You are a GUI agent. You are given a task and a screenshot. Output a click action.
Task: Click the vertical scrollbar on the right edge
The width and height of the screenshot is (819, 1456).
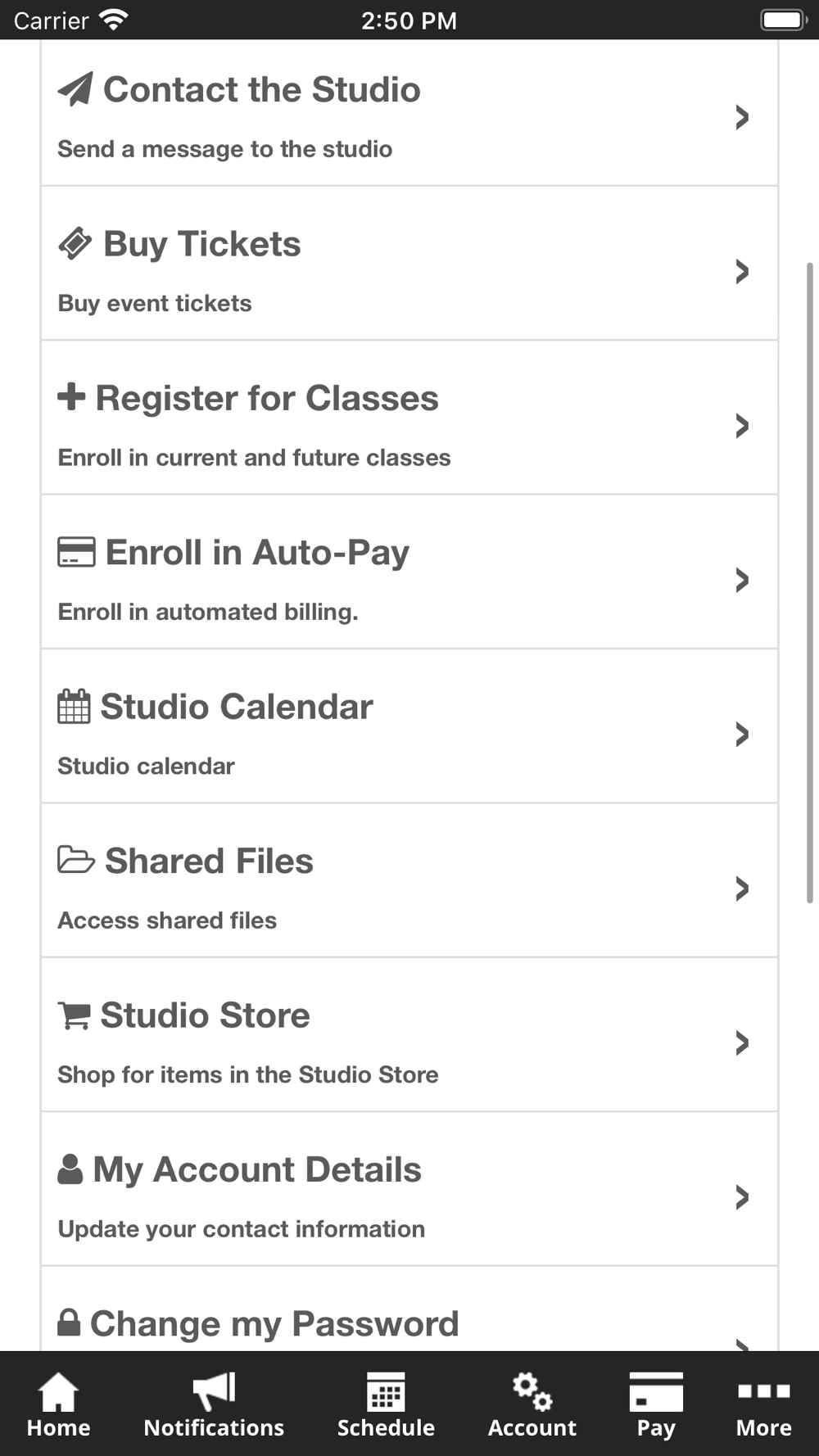pyautogui.click(x=810, y=582)
